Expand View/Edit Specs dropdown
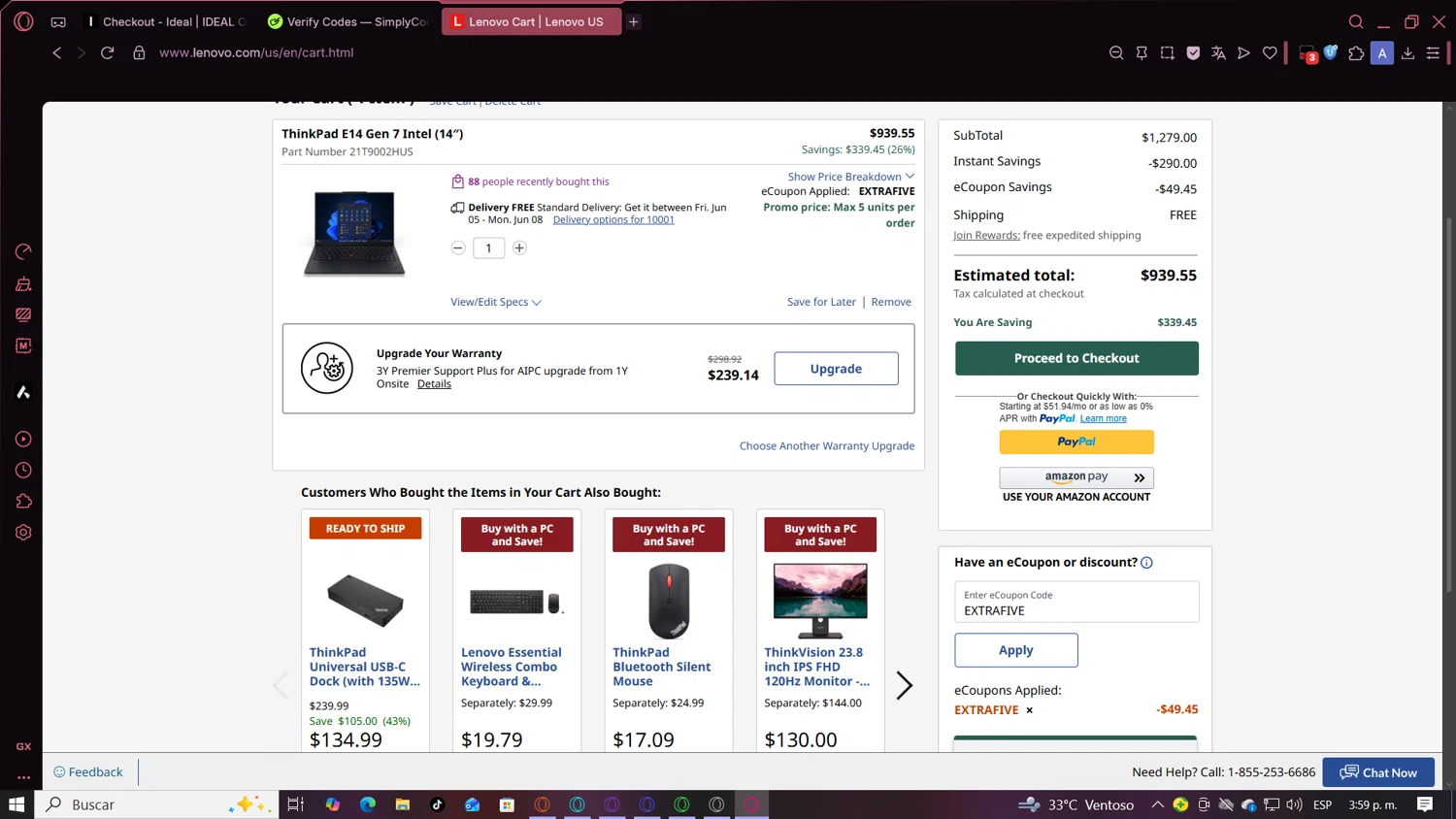 (x=496, y=302)
